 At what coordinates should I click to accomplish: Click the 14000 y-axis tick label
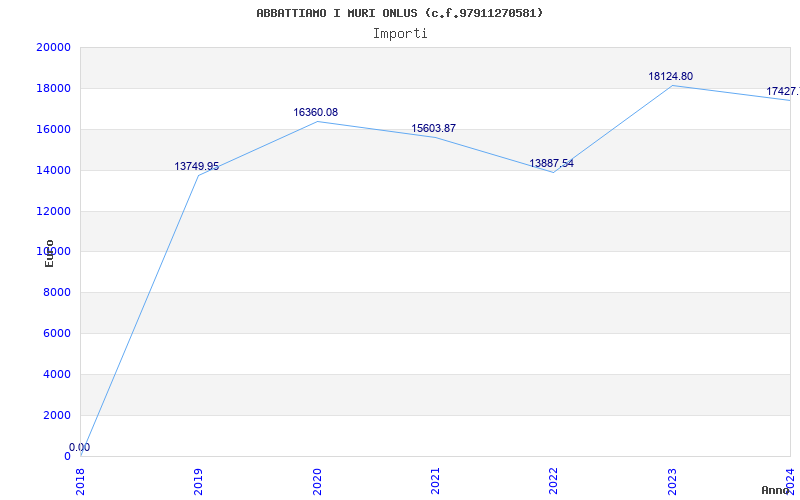53,170
